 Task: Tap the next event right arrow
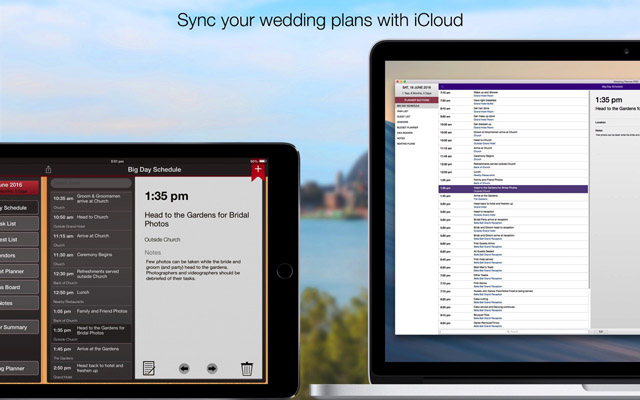(x=212, y=369)
